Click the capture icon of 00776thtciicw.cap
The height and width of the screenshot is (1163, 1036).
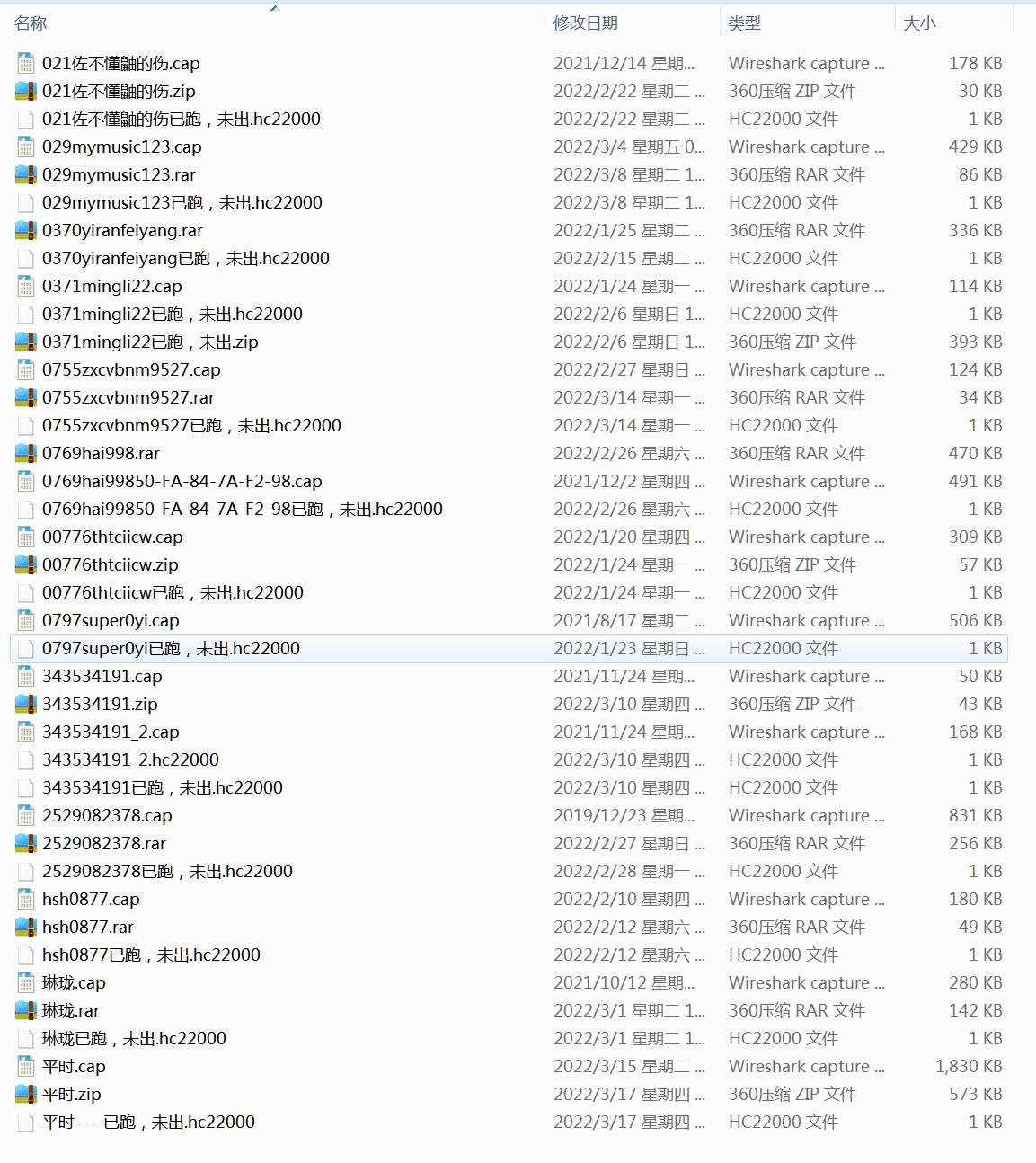coord(26,537)
